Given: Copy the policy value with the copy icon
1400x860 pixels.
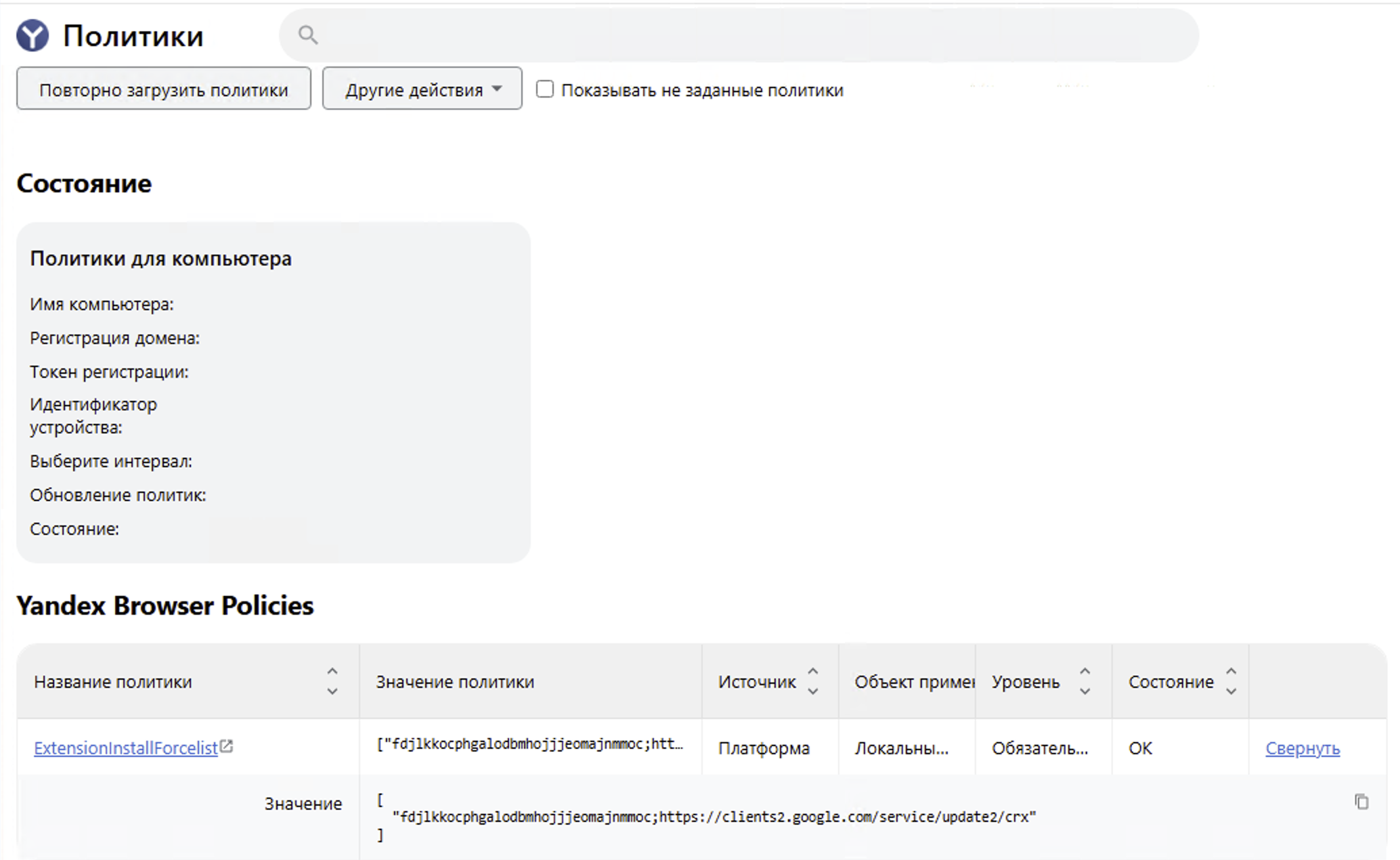Looking at the screenshot, I should (x=1361, y=802).
